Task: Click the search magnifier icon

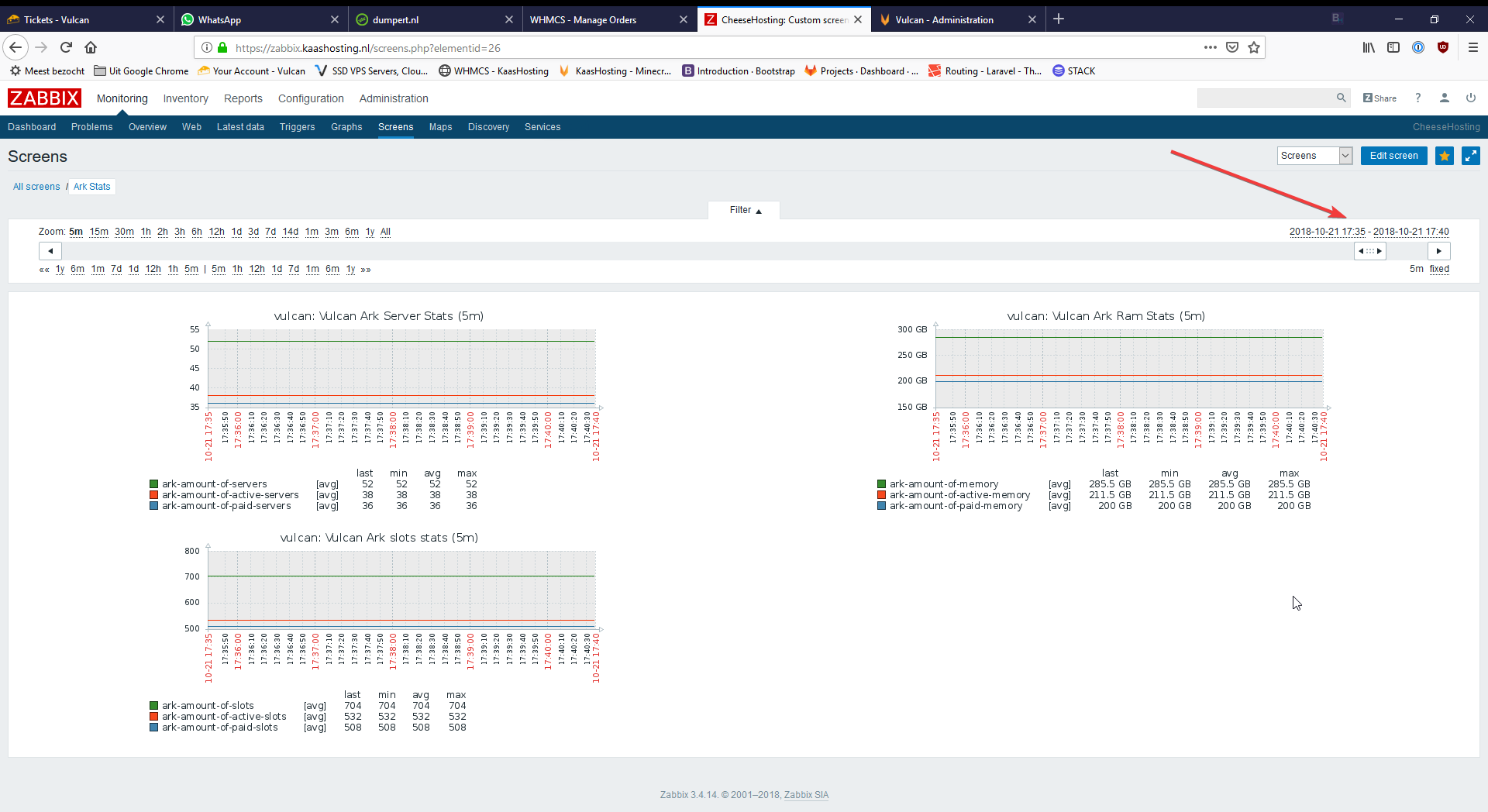Action: tap(1341, 98)
